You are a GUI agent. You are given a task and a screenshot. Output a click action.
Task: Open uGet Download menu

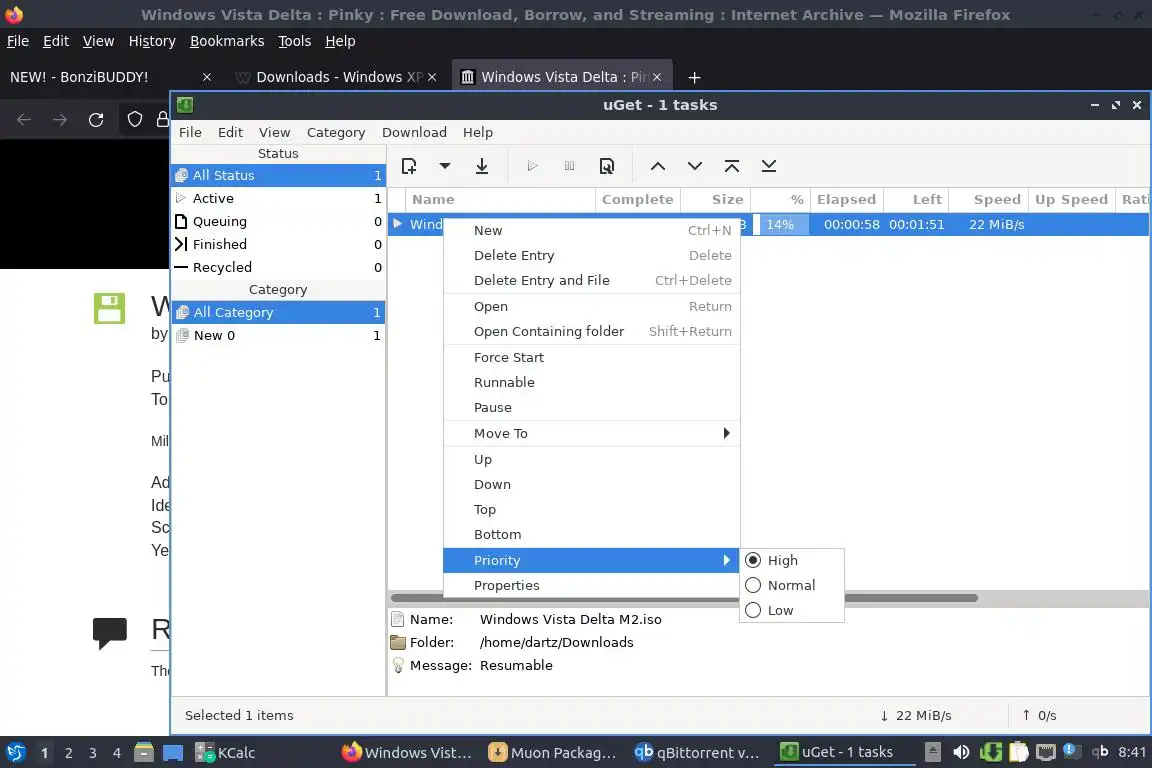point(414,132)
